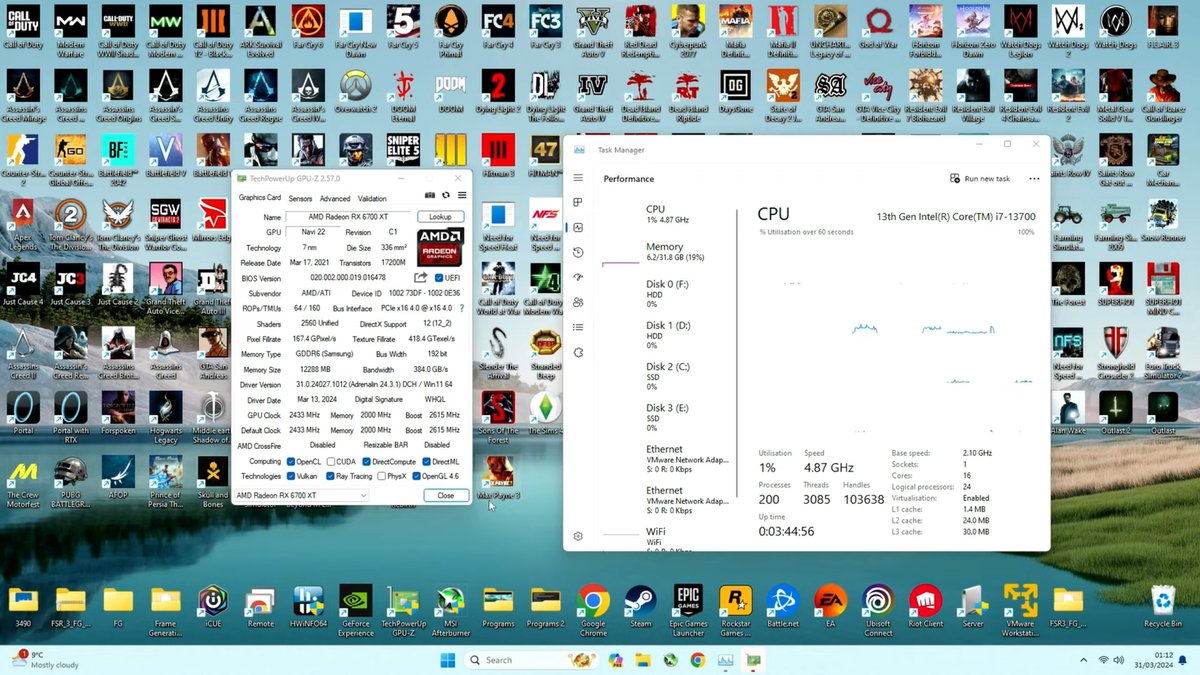Click GPU-Z refresh icon

click(446, 196)
